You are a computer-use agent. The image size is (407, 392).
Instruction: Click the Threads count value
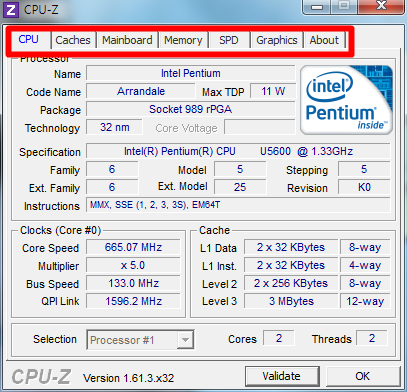372,338
